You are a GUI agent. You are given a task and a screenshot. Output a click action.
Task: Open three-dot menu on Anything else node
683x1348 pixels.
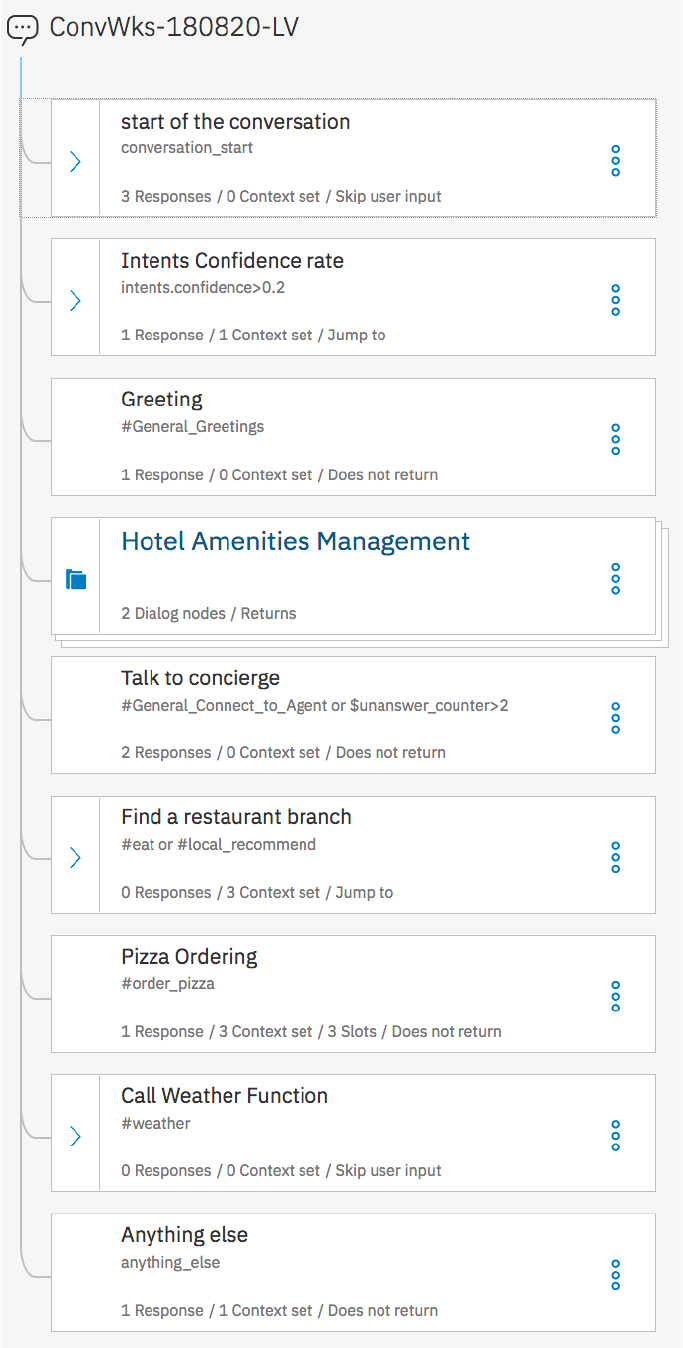tap(615, 1275)
